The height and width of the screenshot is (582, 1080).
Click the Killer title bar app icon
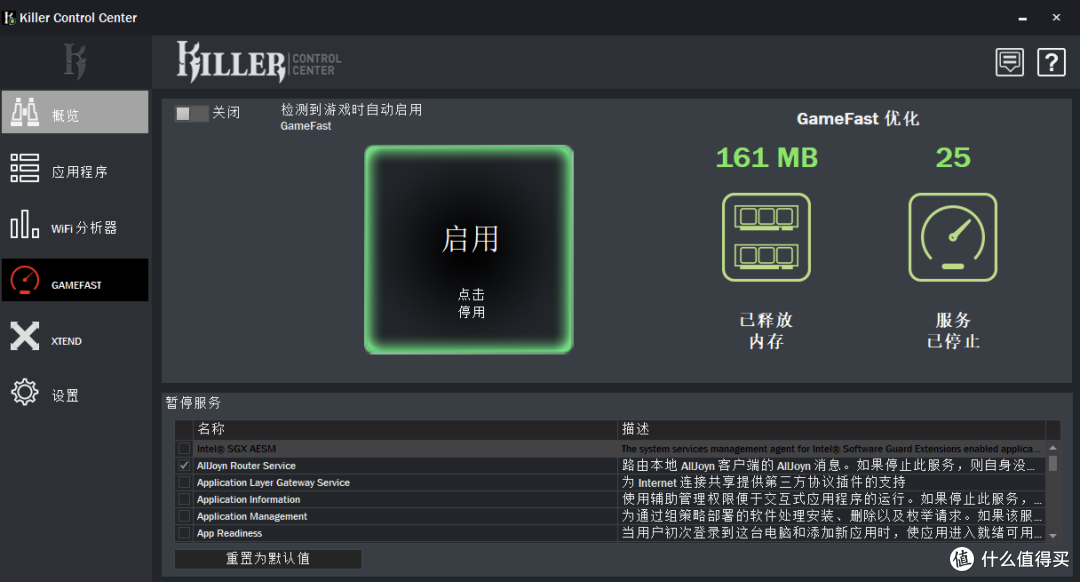[x=10, y=17]
